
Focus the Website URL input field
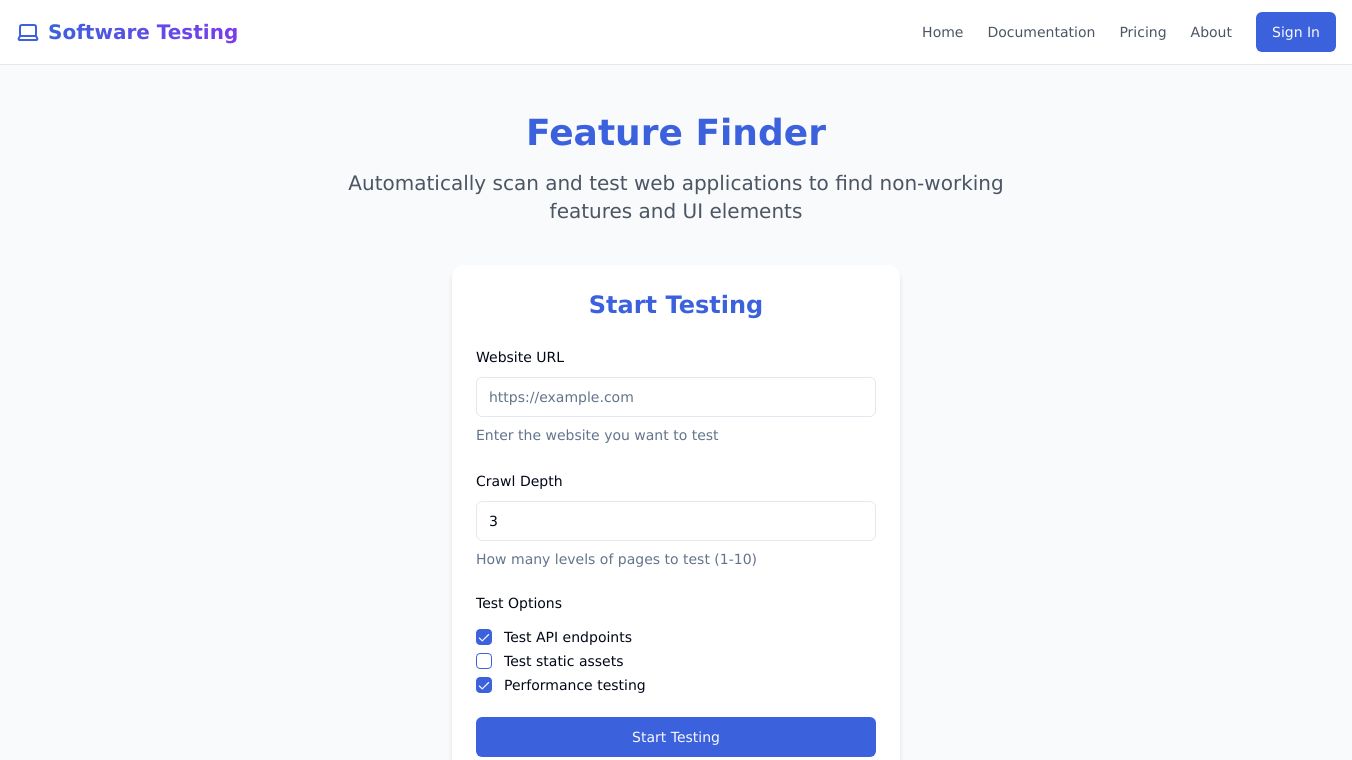676,397
